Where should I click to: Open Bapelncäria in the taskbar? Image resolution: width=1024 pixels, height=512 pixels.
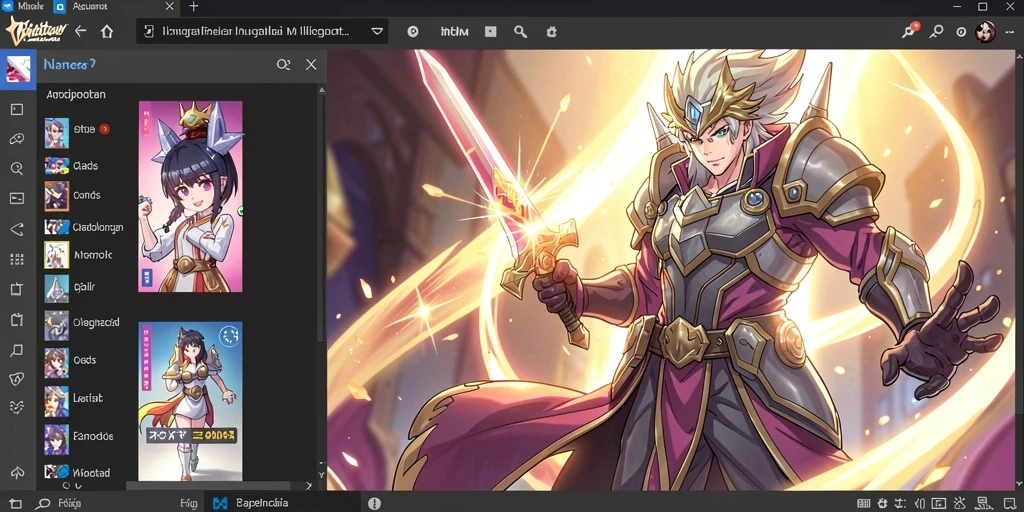251,504
